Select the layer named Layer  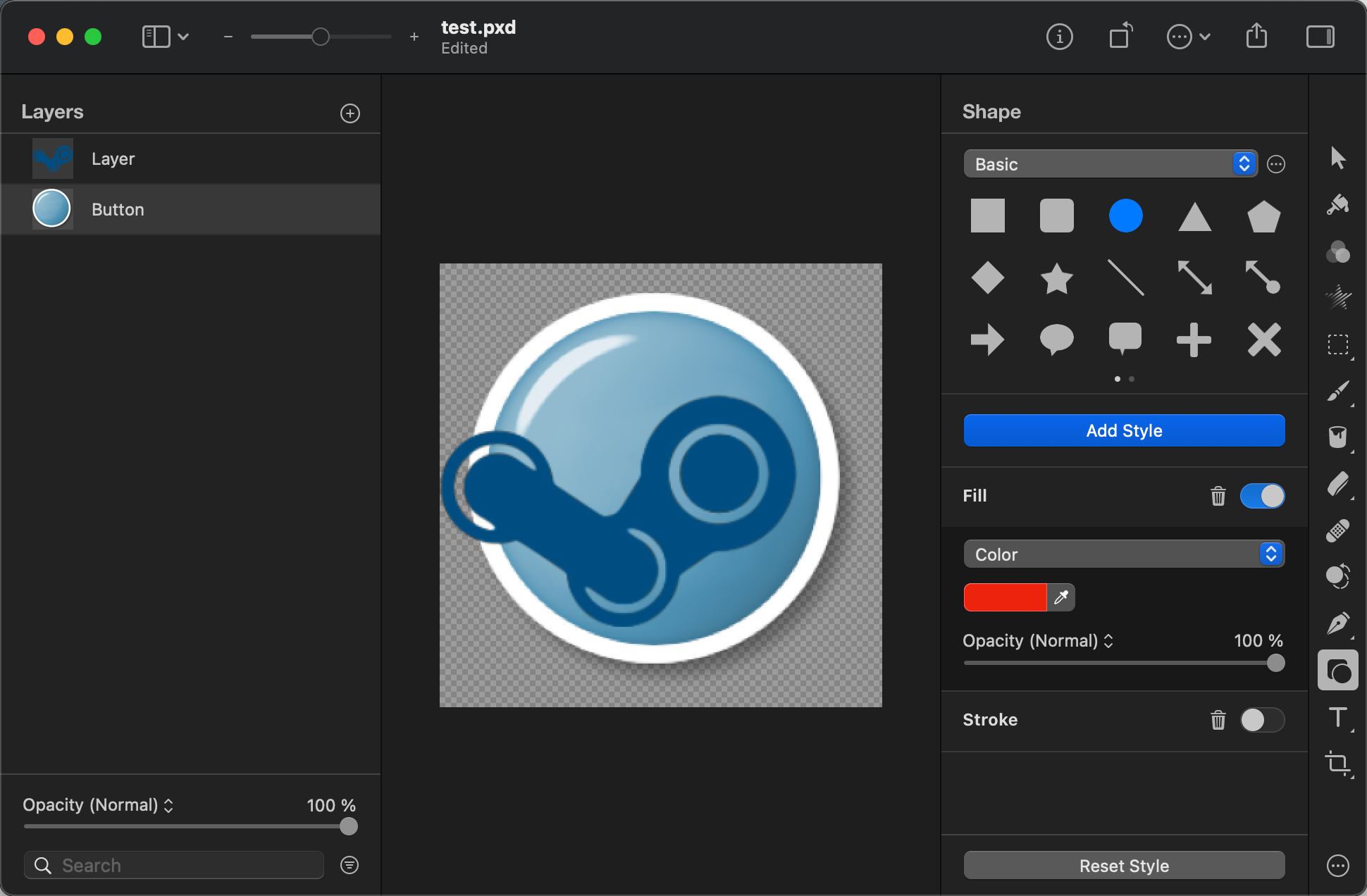tap(190, 158)
